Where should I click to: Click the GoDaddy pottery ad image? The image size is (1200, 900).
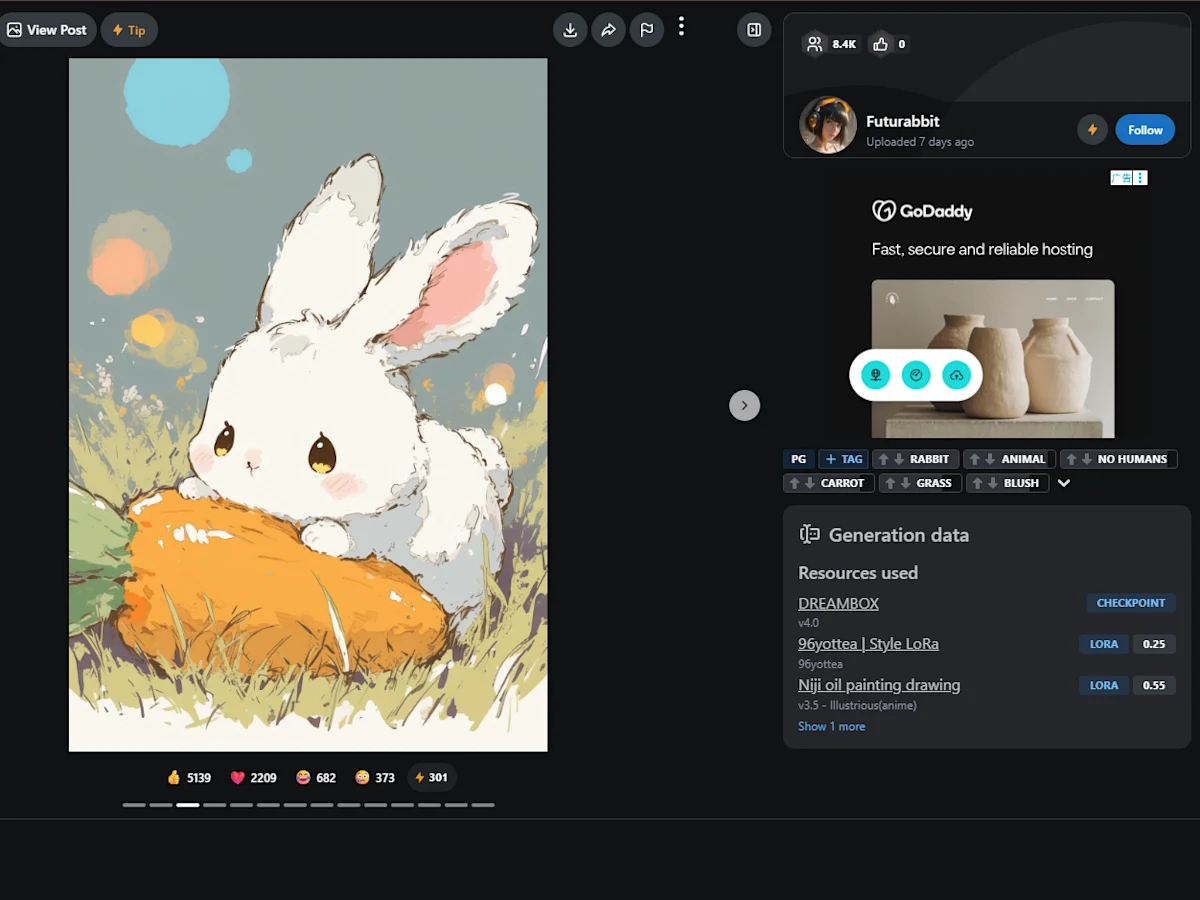[993, 358]
